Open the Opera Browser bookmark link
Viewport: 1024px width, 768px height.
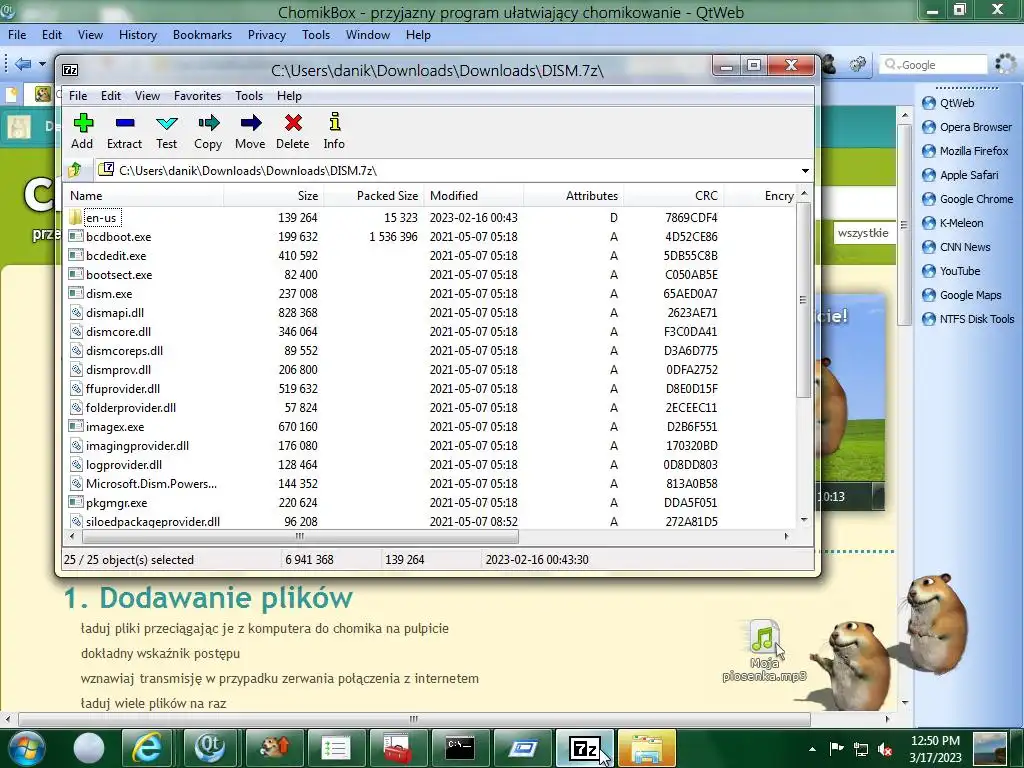click(x=968, y=127)
